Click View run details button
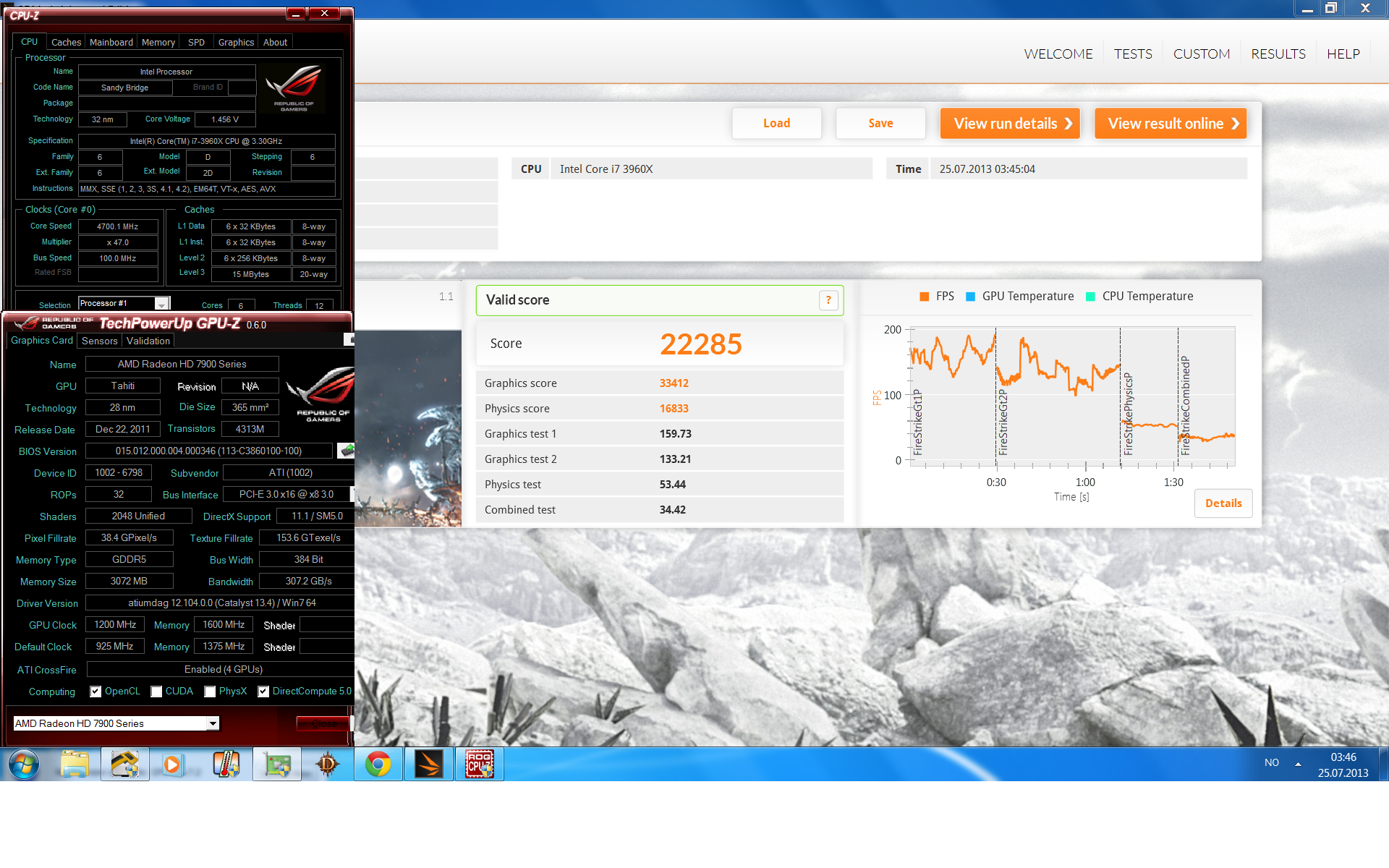 1010,123
